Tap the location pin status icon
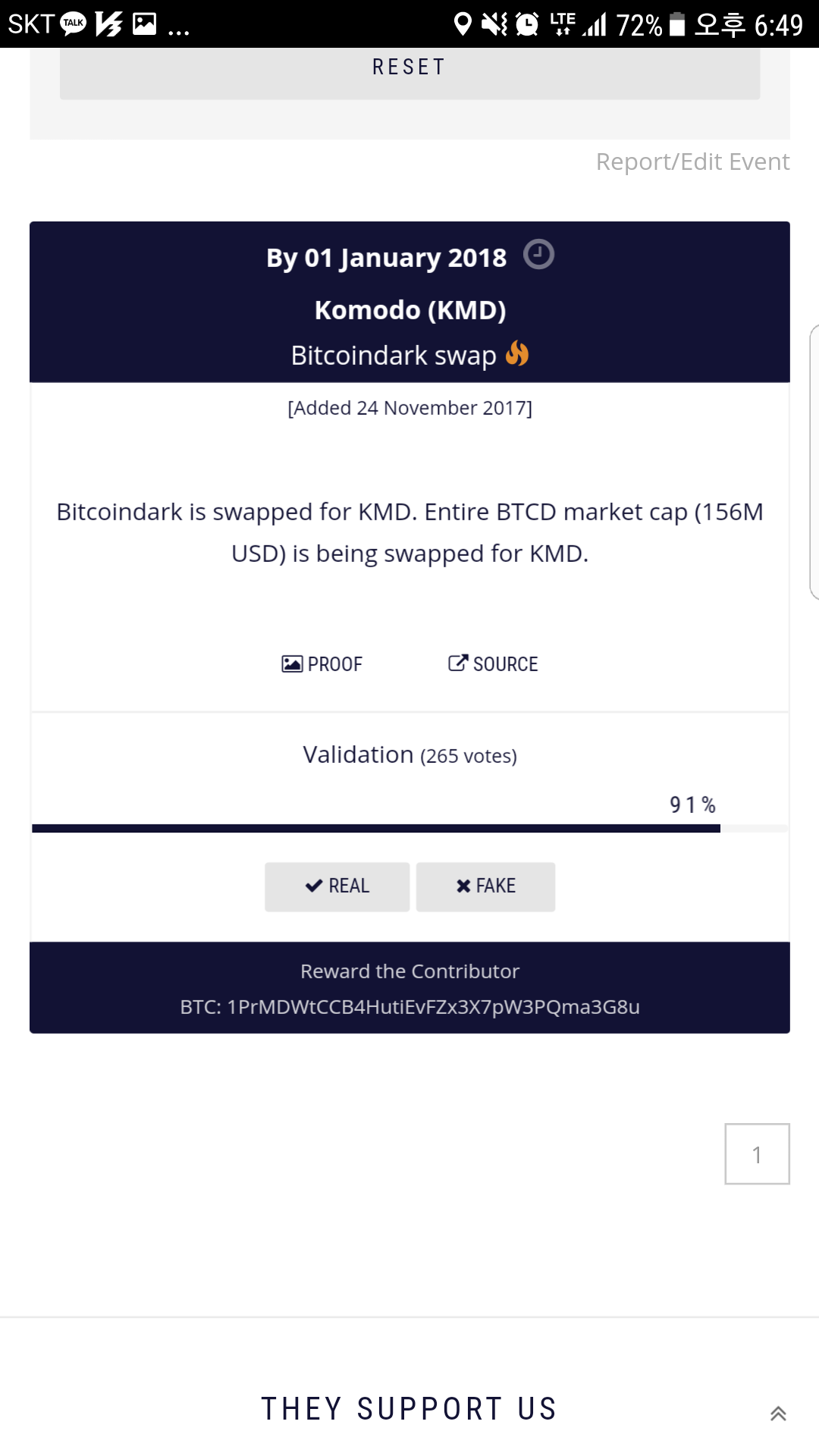Image resolution: width=819 pixels, height=1456 pixels. (462, 24)
